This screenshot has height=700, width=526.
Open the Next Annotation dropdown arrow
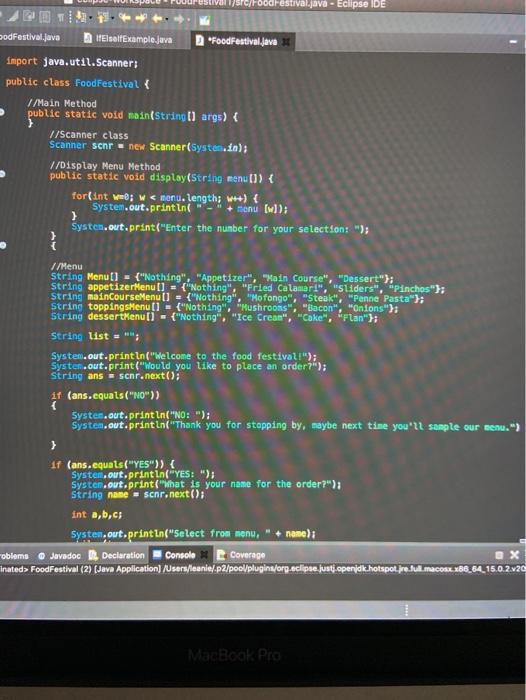(x=91, y=18)
